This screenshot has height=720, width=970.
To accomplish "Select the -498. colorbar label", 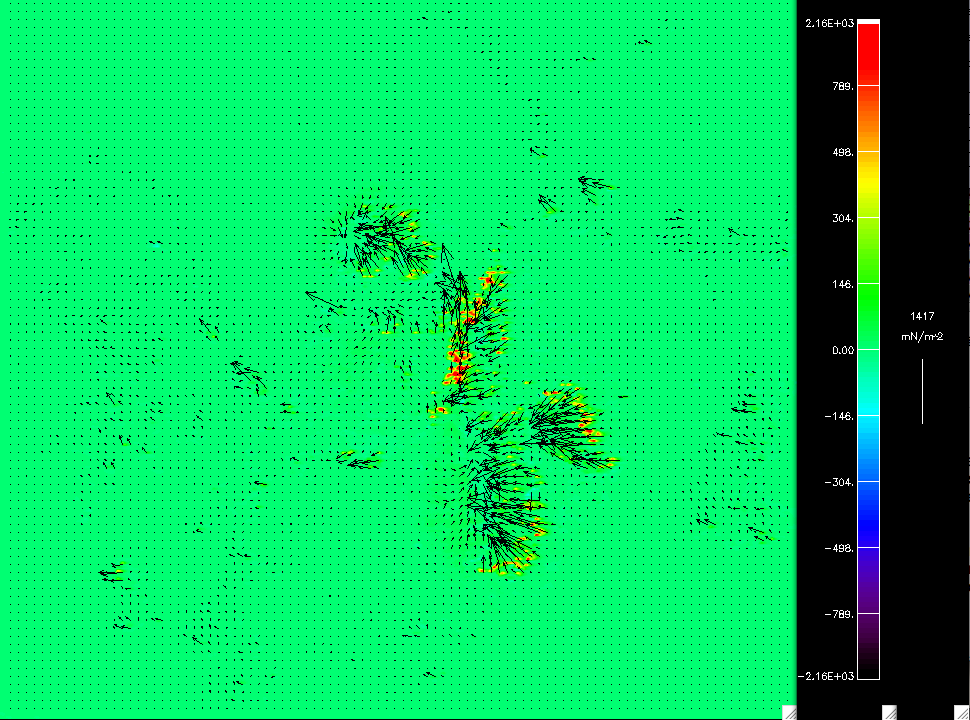I will (839, 549).
